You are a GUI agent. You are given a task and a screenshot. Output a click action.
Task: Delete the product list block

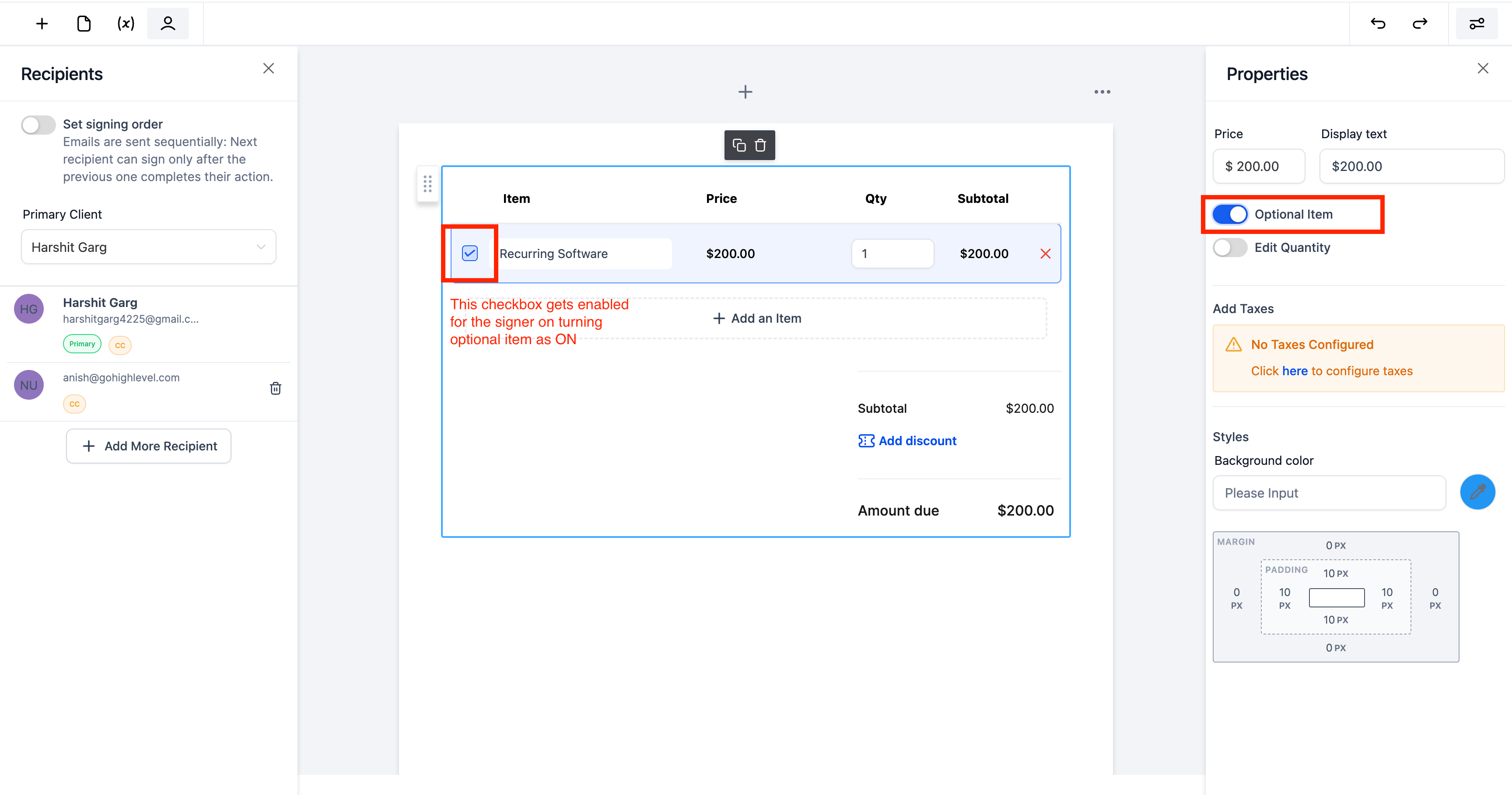760,145
